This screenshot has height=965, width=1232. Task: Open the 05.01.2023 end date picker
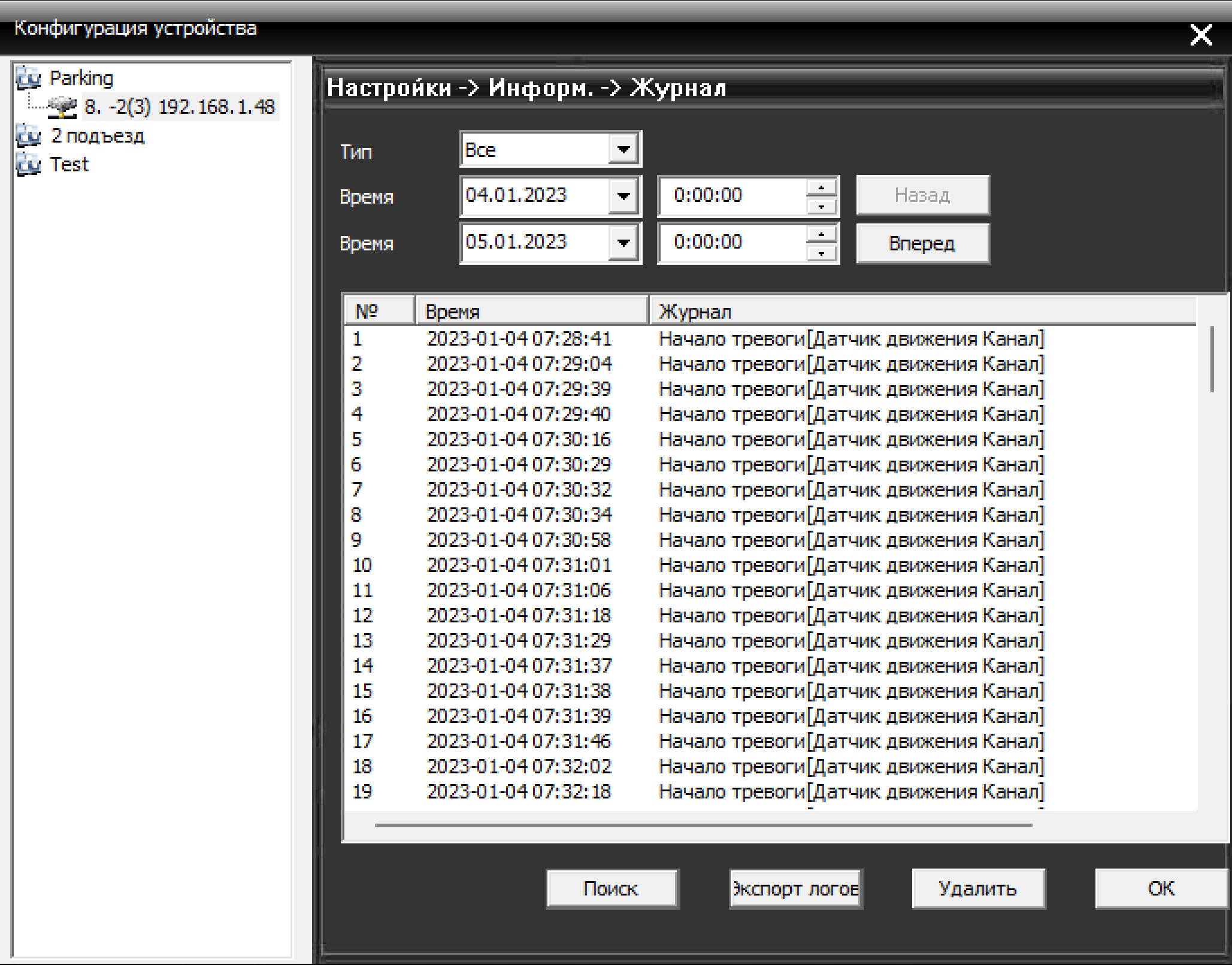[623, 243]
